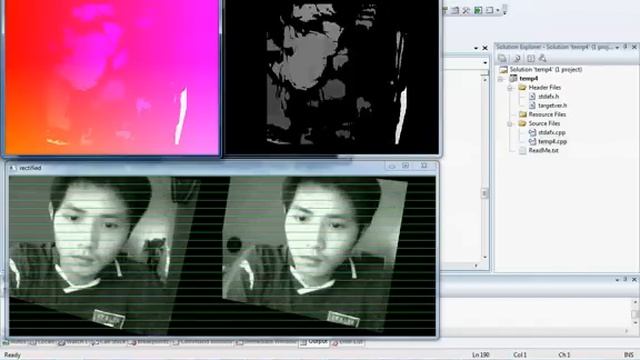Click the editor vertical scrollbar thumb
640x360 pixels.
pos(485,193)
